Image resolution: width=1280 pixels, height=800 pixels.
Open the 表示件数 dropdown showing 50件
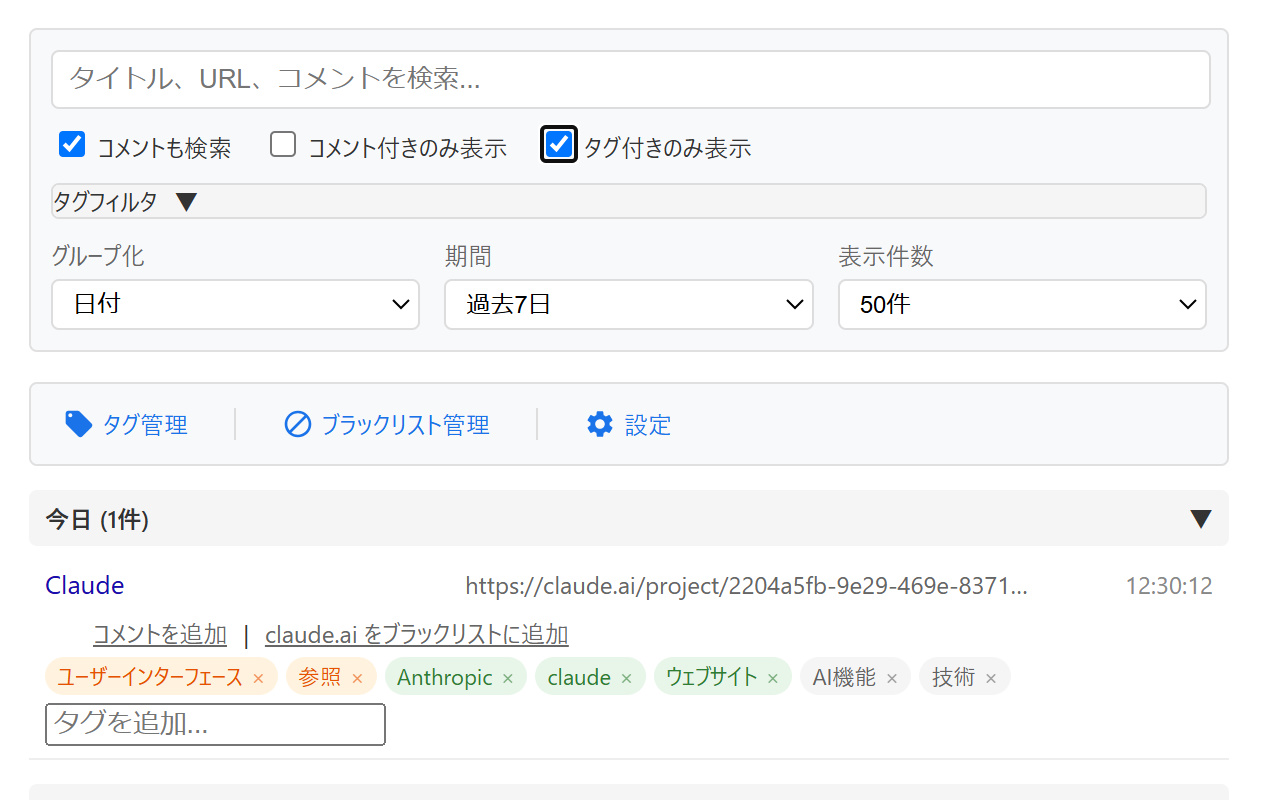pyautogui.click(x=1021, y=304)
